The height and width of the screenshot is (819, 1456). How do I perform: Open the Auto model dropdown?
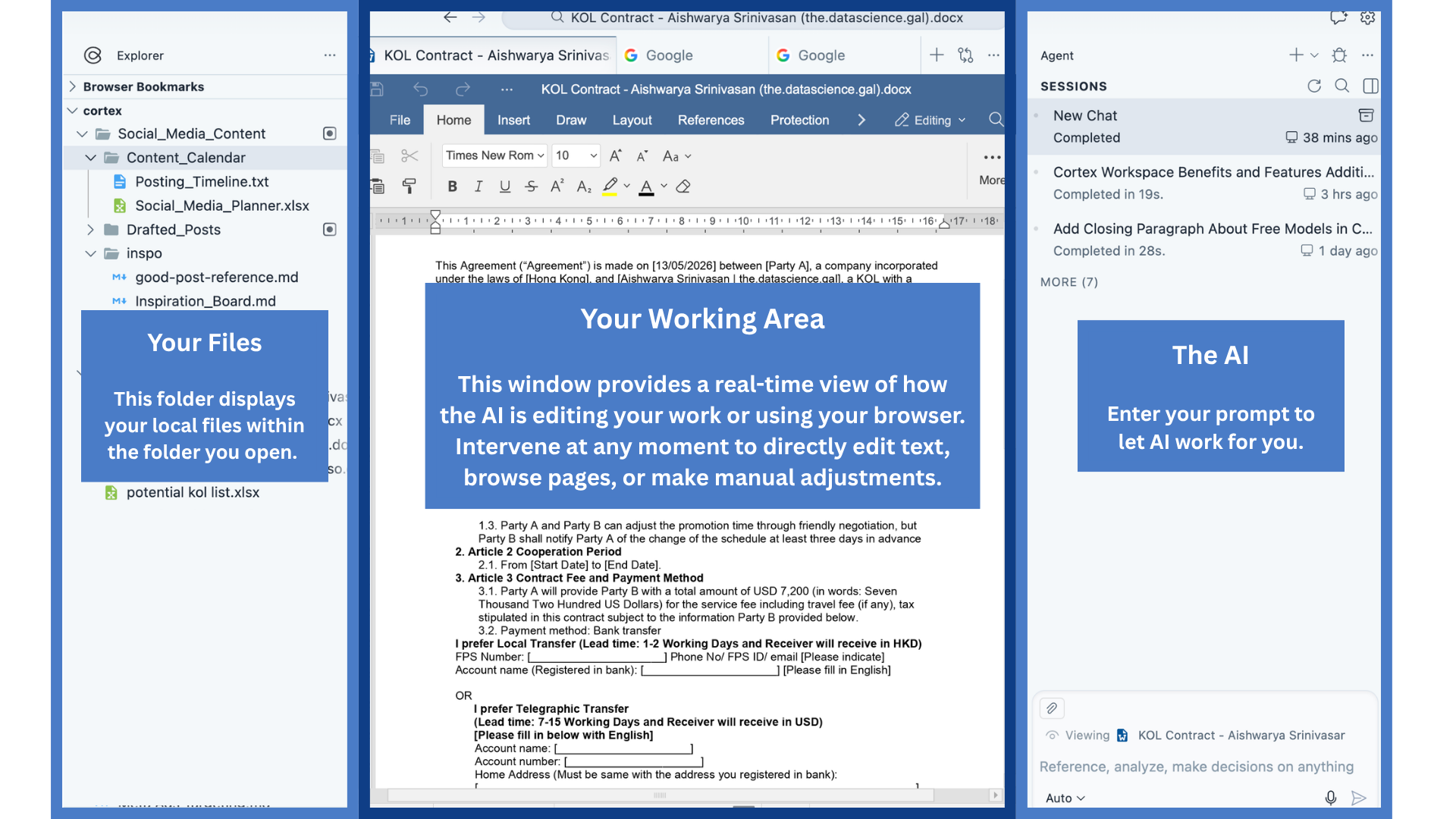(x=1065, y=798)
